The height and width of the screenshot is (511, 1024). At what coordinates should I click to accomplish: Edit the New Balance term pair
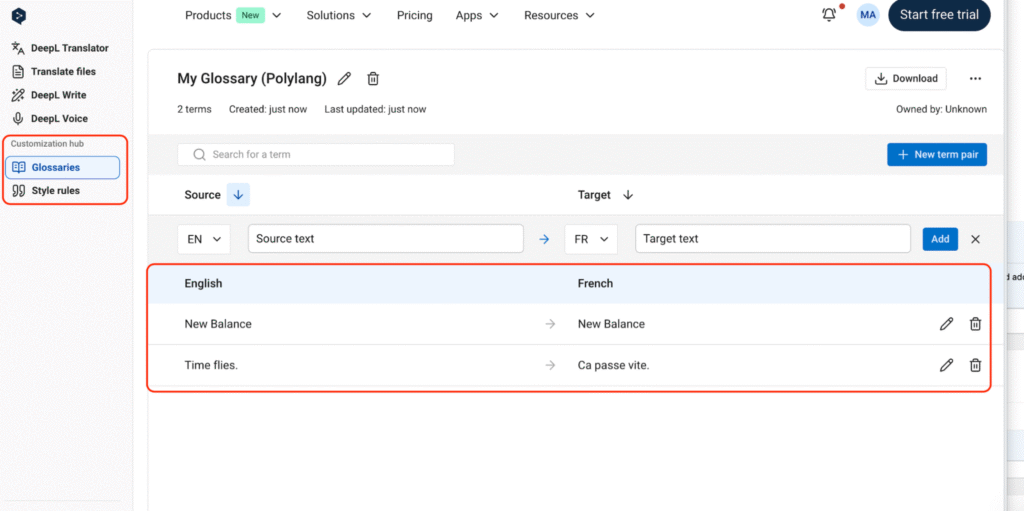coord(946,323)
